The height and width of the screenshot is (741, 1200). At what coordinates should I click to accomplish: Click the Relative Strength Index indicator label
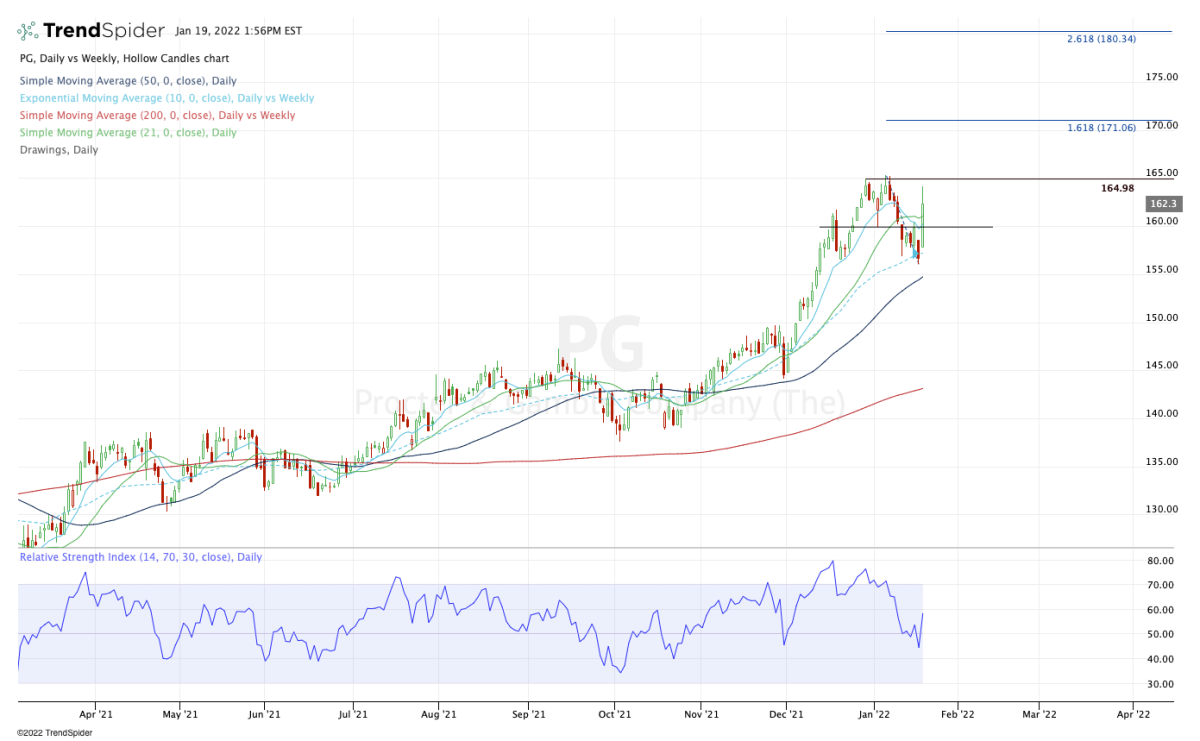[x=140, y=557]
